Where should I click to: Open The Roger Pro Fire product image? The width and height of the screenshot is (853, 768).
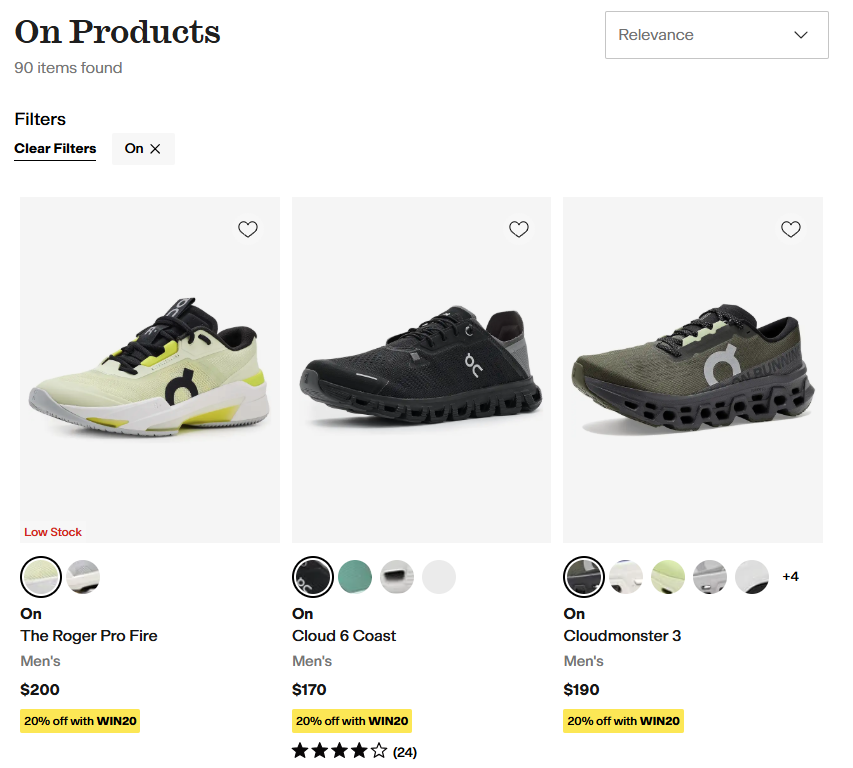coord(150,370)
